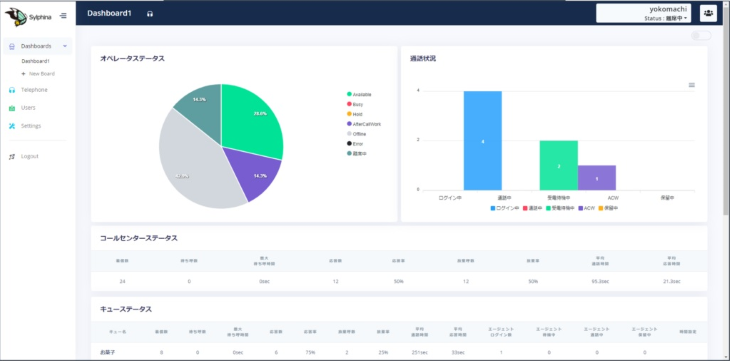Click the 21.3sec value in call center table

coord(672,281)
